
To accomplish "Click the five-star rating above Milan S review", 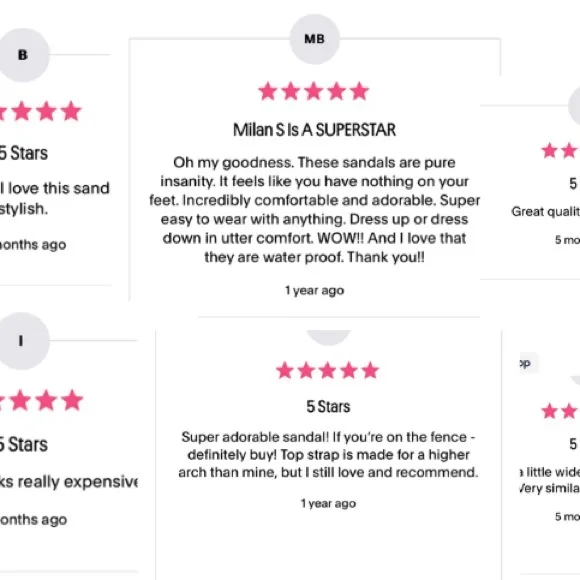I will point(314,91).
